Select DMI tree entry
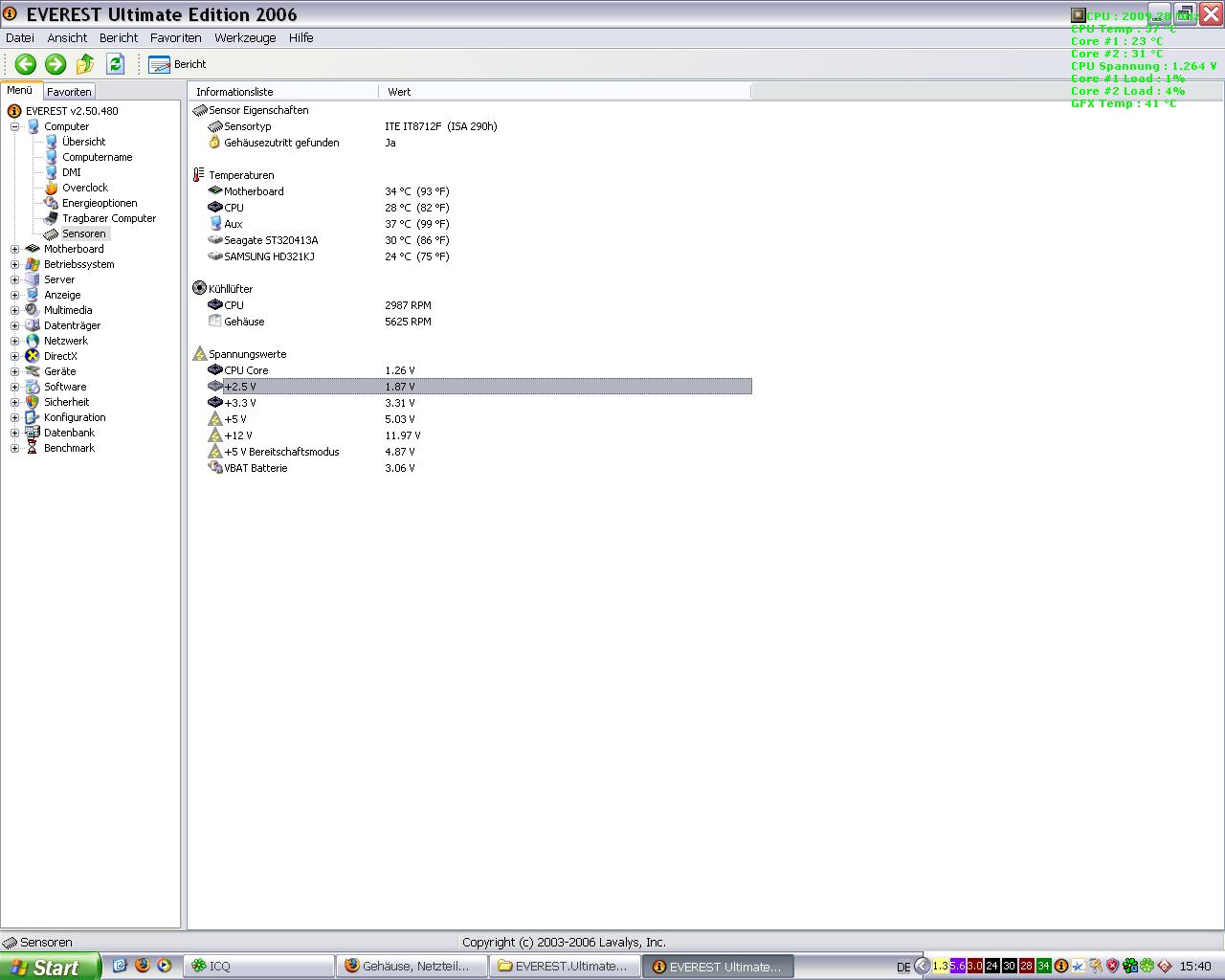 [x=72, y=172]
